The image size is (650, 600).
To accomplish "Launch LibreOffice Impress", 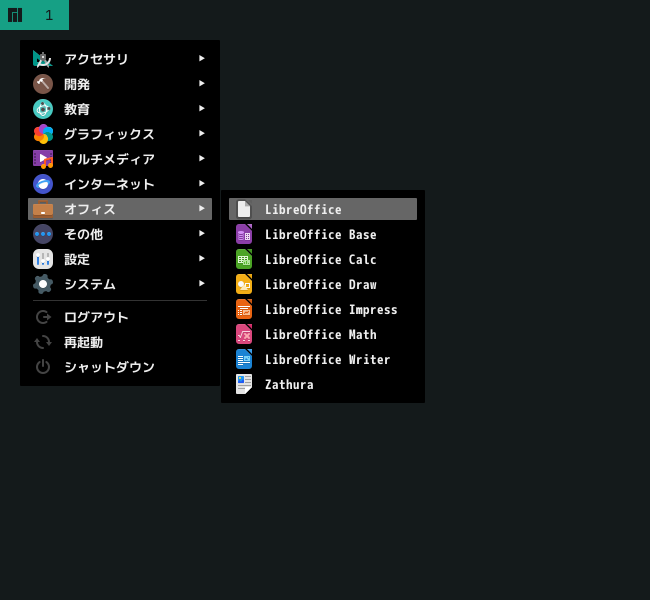I will click(323, 309).
